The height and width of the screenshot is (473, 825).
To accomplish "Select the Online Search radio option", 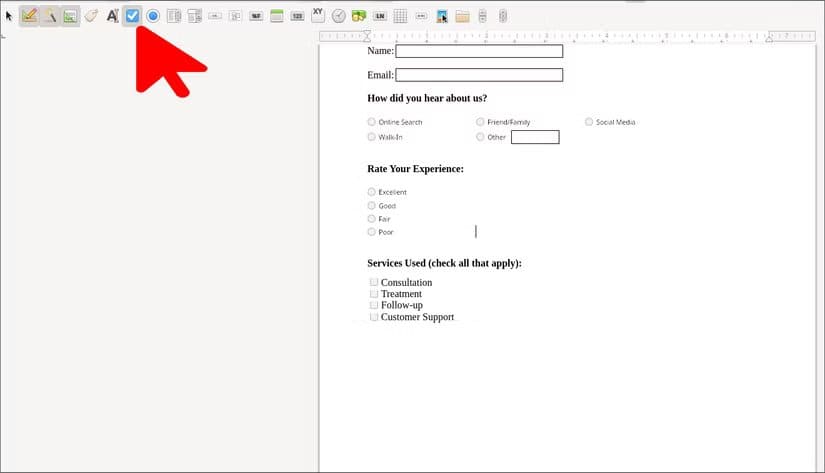I will click(371, 122).
